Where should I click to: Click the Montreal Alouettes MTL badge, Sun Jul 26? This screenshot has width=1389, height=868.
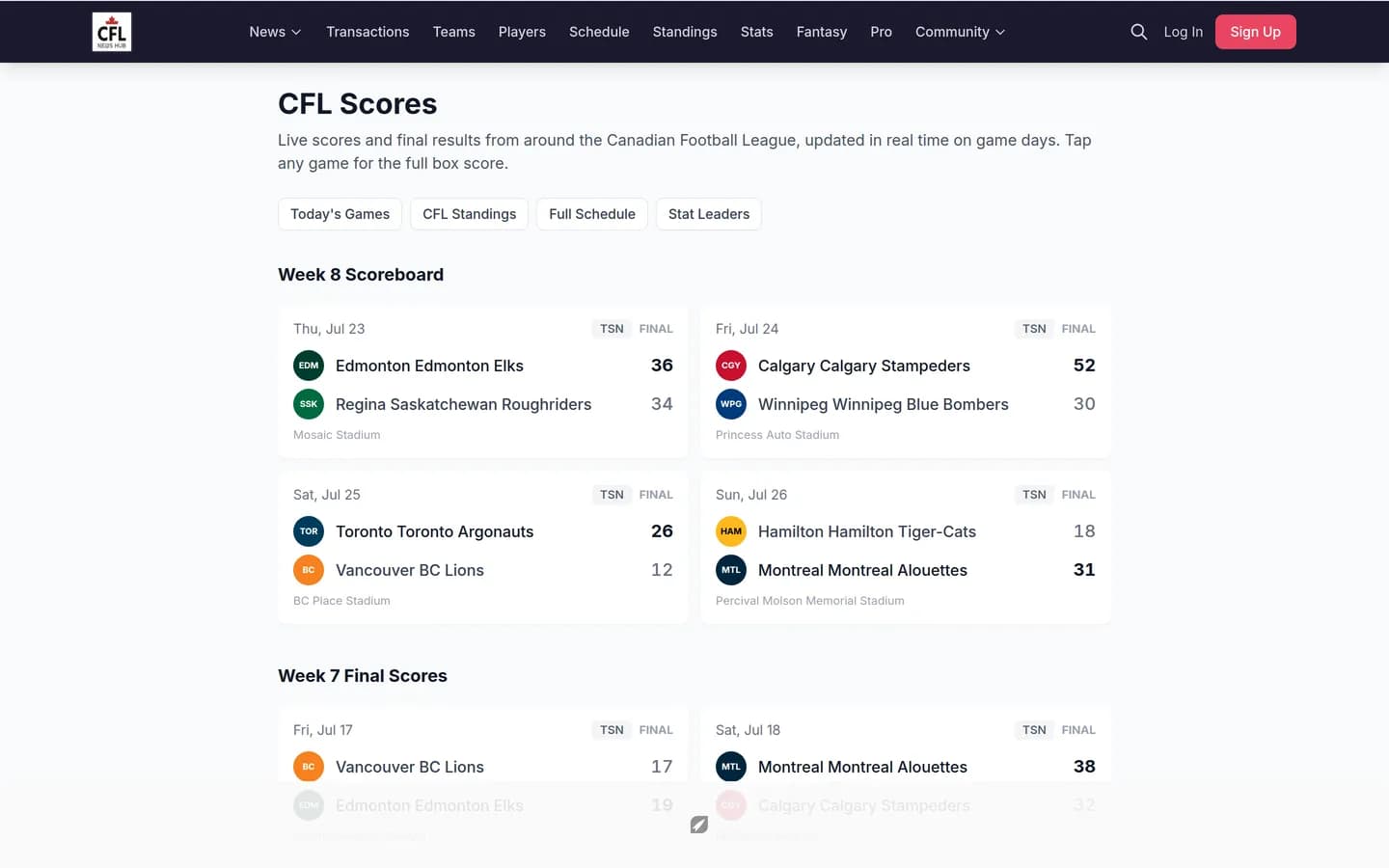point(731,570)
